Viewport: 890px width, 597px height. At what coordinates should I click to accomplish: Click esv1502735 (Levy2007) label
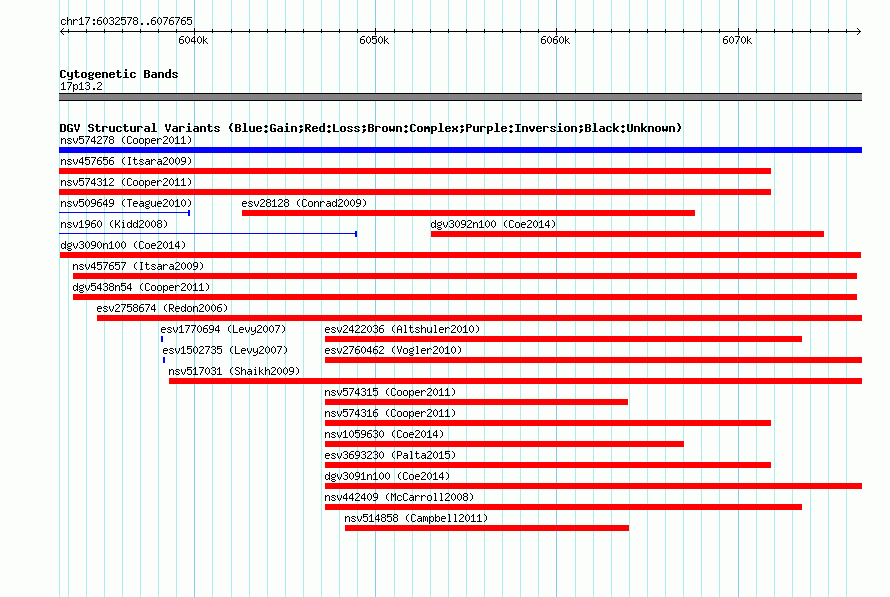pos(225,350)
